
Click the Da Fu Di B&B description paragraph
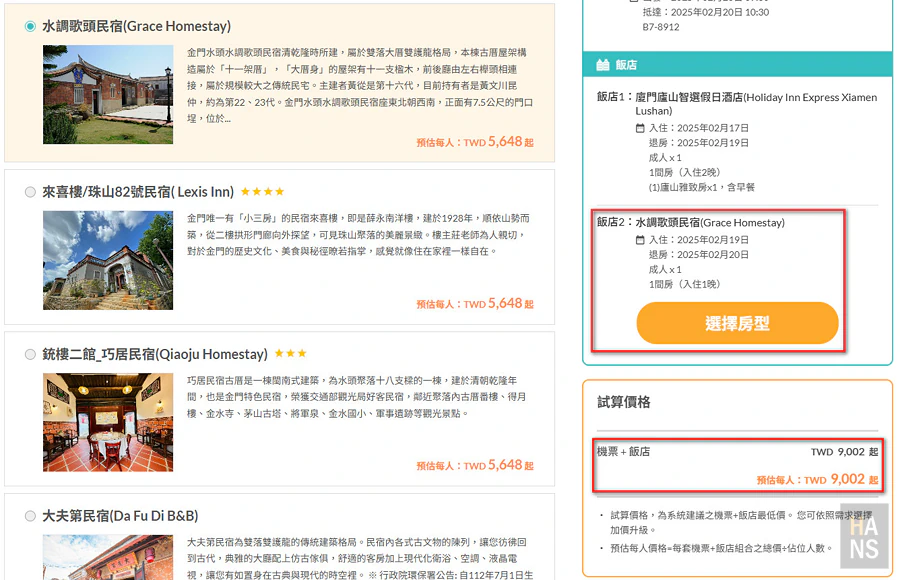tap(360, 558)
